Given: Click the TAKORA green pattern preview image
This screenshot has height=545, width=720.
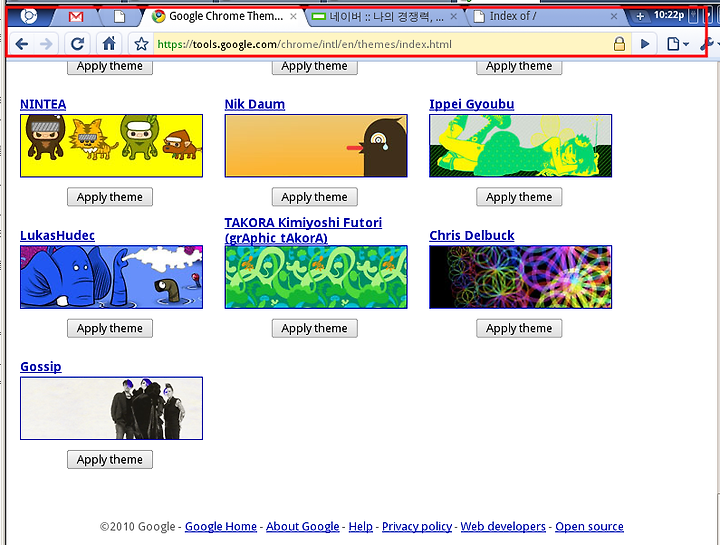Looking at the screenshot, I should pos(316,277).
